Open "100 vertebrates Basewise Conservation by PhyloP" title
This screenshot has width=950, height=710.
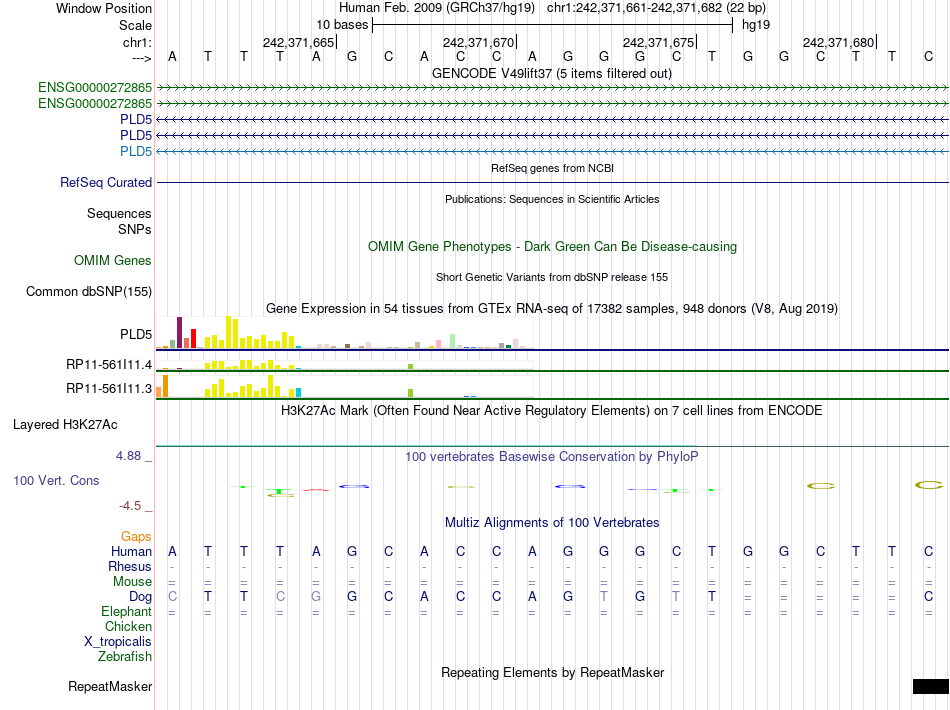pyautogui.click(x=552, y=457)
